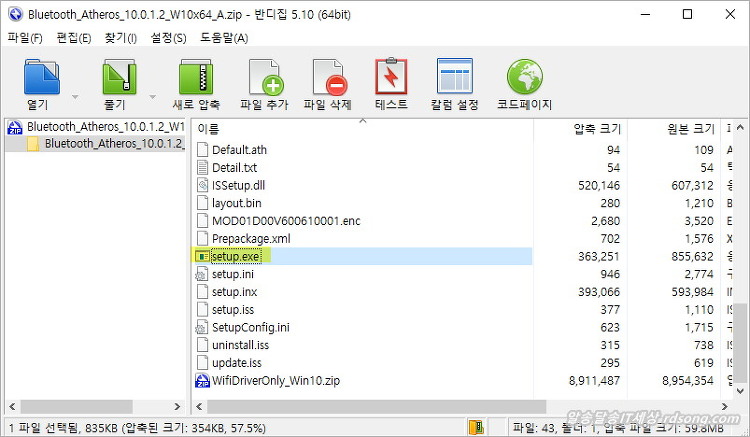This screenshot has height=437, width=750.
Task: Click the 새로 압축 (New archive) icon
Action: (x=196, y=78)
